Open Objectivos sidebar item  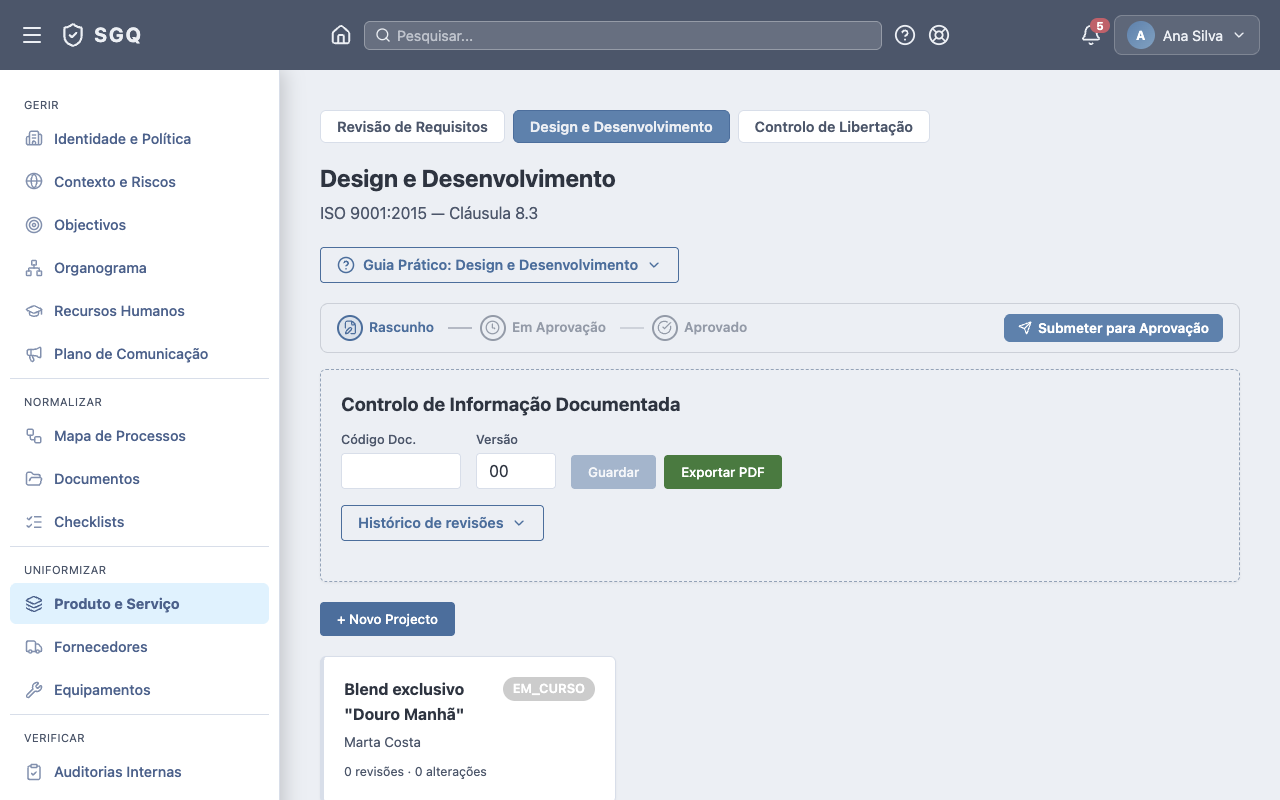click(x=139, y=225)
